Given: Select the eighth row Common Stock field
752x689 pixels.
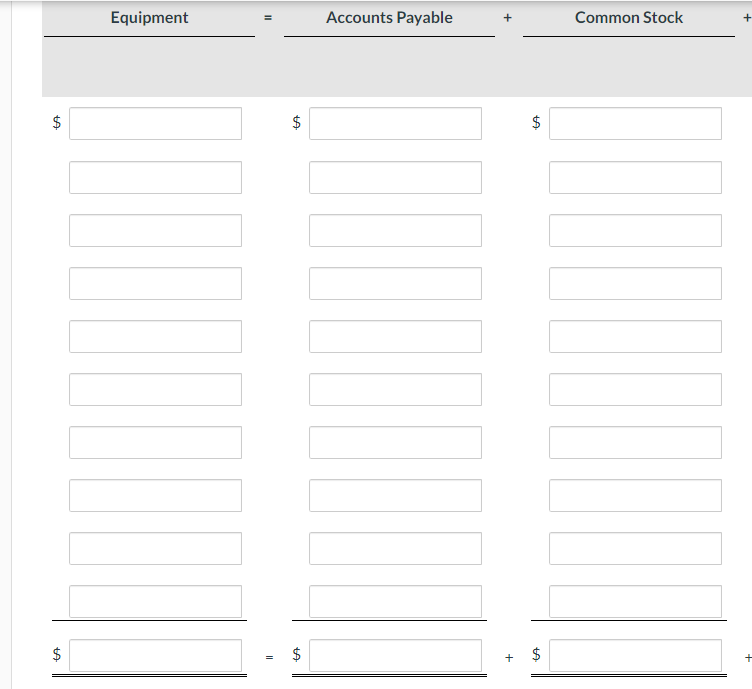Looking at the screenshot, I should pyautogui.click(x=635, y=495).
